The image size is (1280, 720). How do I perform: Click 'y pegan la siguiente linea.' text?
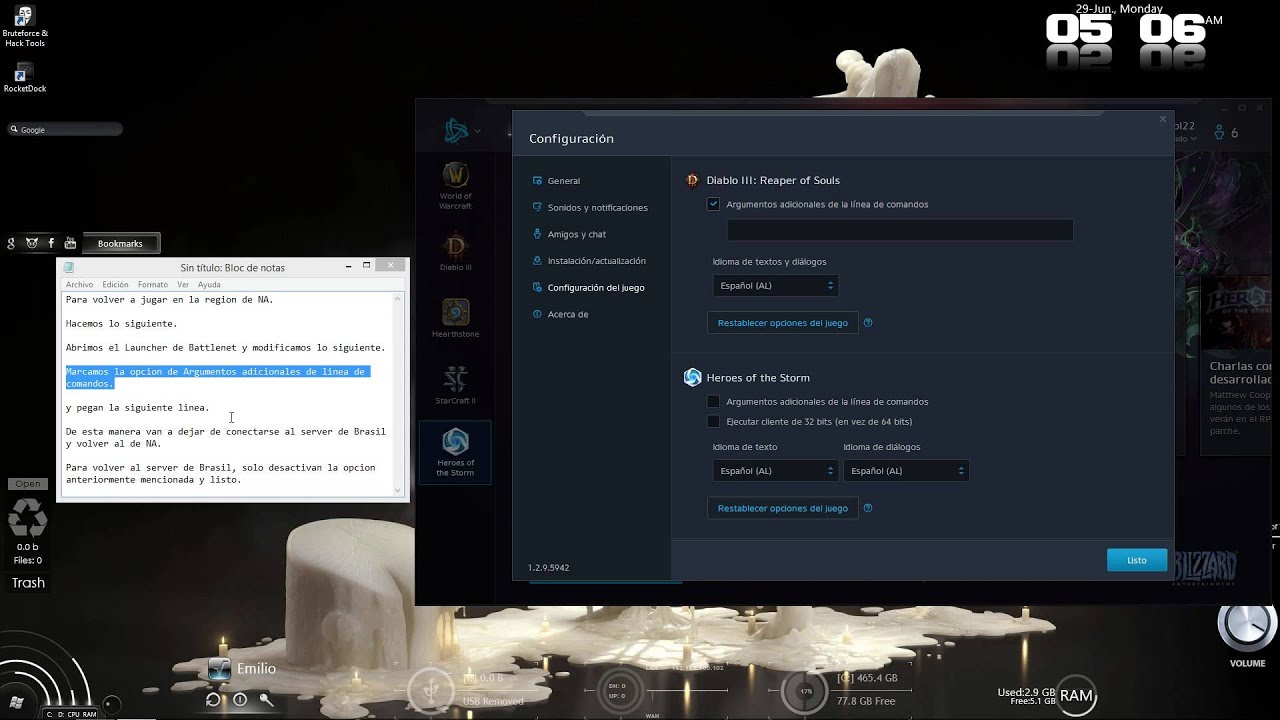click(137, 408)
